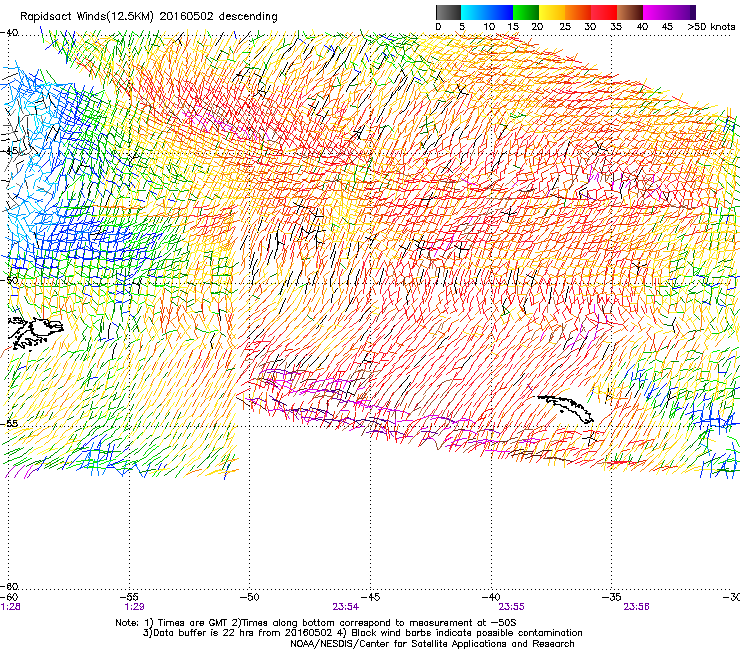Click the 'Rapidscat Winds(12.5KM) 20160502 descending' title
Viewport: 740px width, 650px height.
(x=149, y=17)
